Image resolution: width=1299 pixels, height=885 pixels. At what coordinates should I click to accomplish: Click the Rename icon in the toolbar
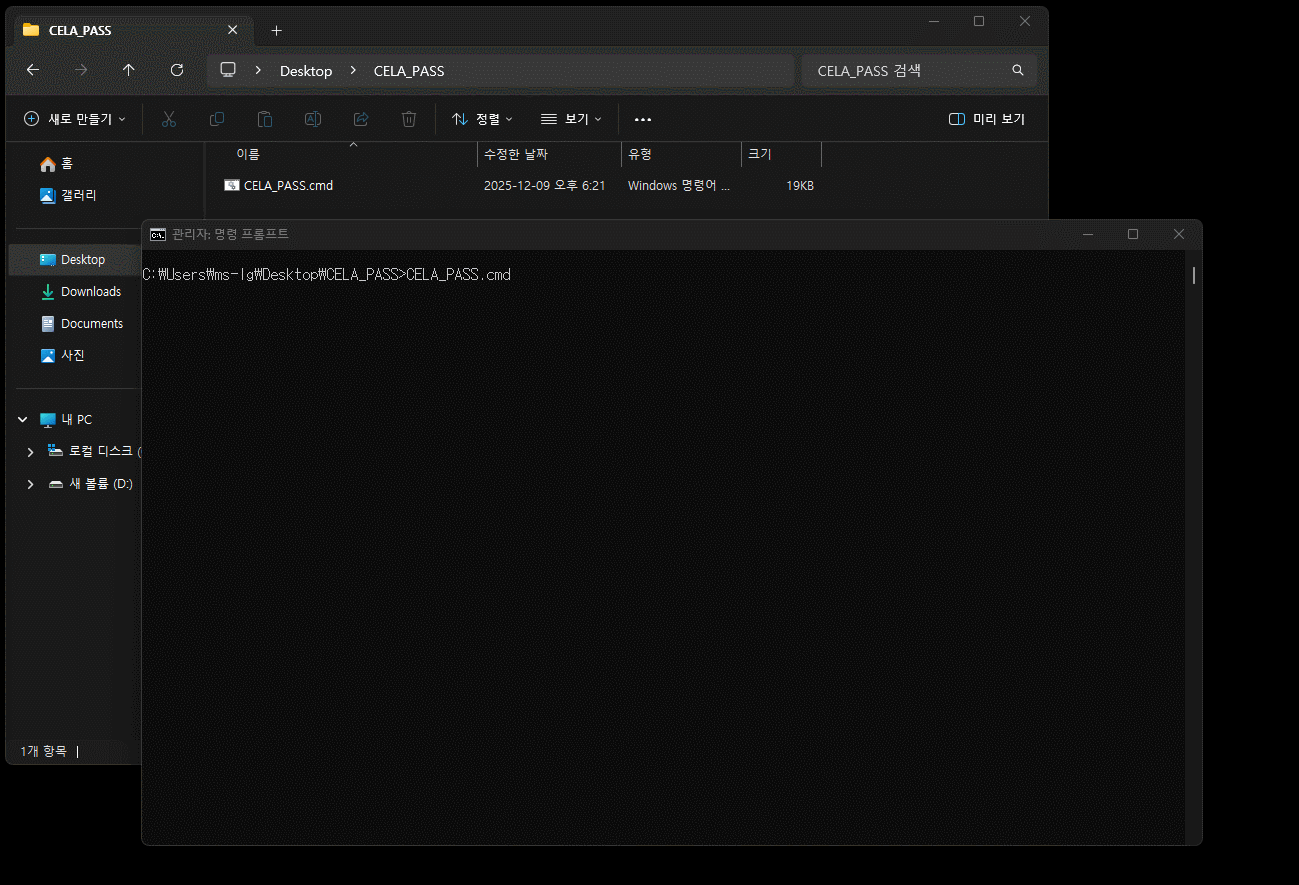313,119
